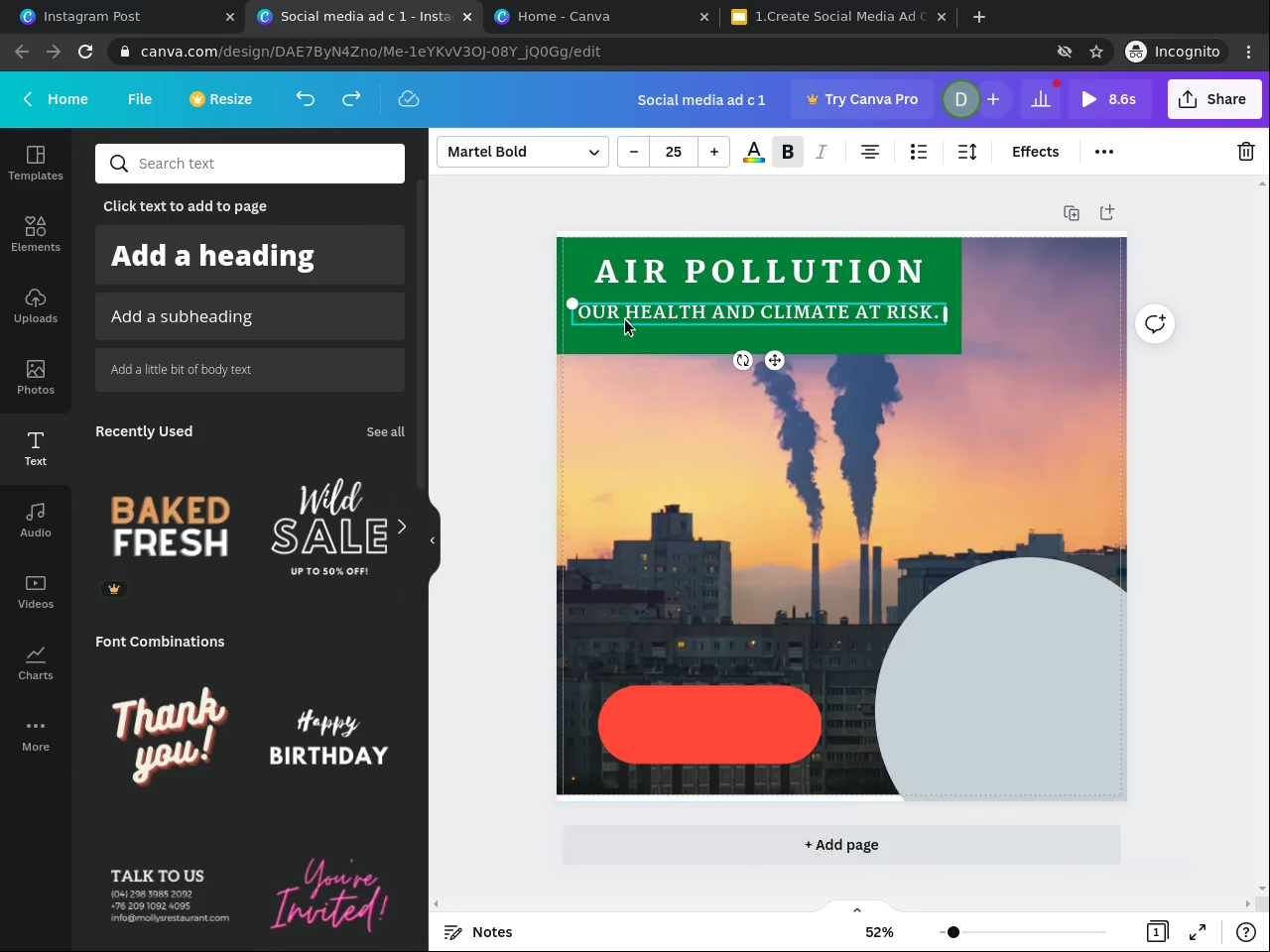Viewport: 1270px width, 952px height.
Task: Enter fullscreen mode
Action: click(x=1198, y=932)
